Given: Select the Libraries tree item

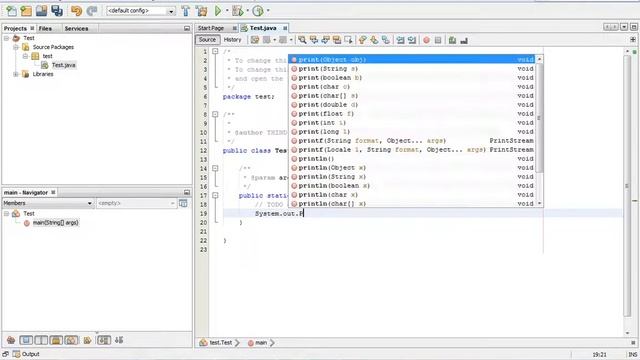Looking at the screenshot, I should tap(43, 74).
